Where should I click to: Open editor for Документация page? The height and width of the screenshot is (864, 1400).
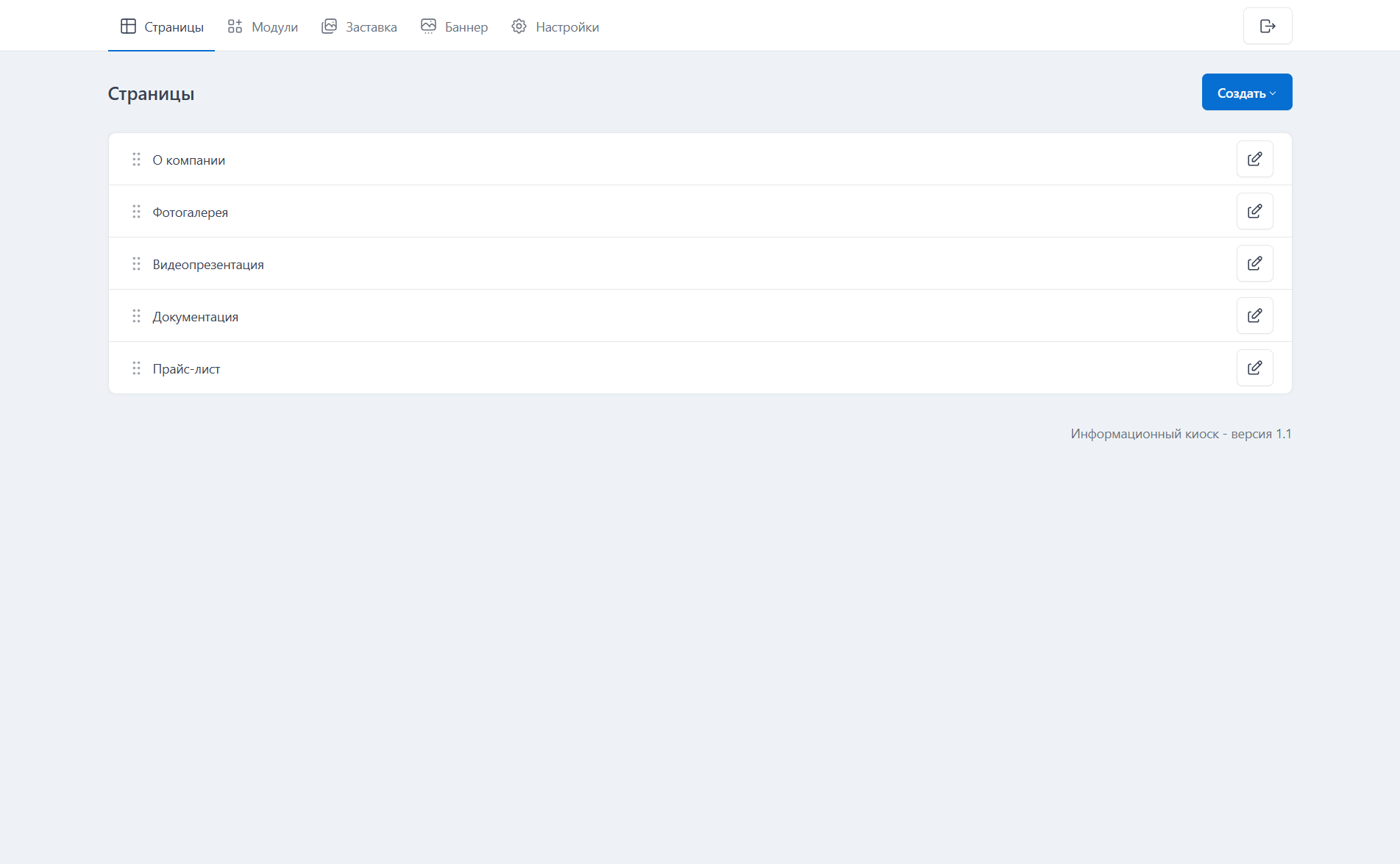click(1254, 315)
